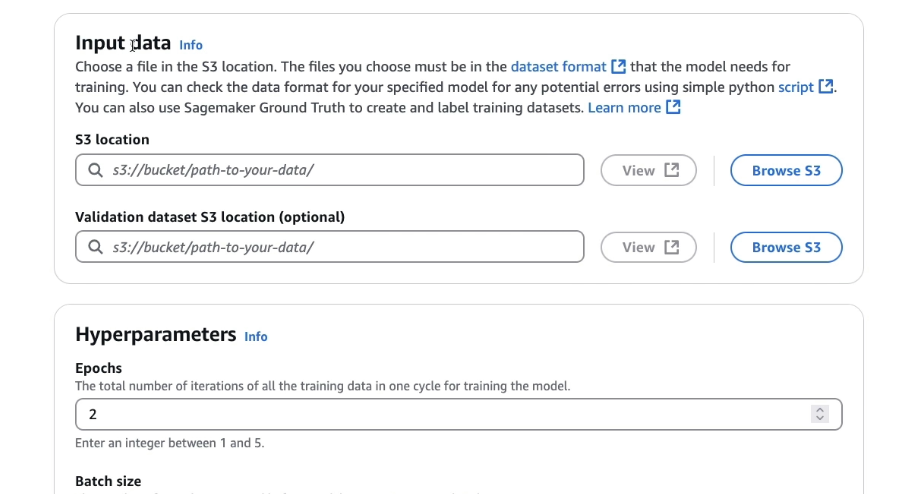Open Learn more about Ground Truth

(x=624, y=108)
